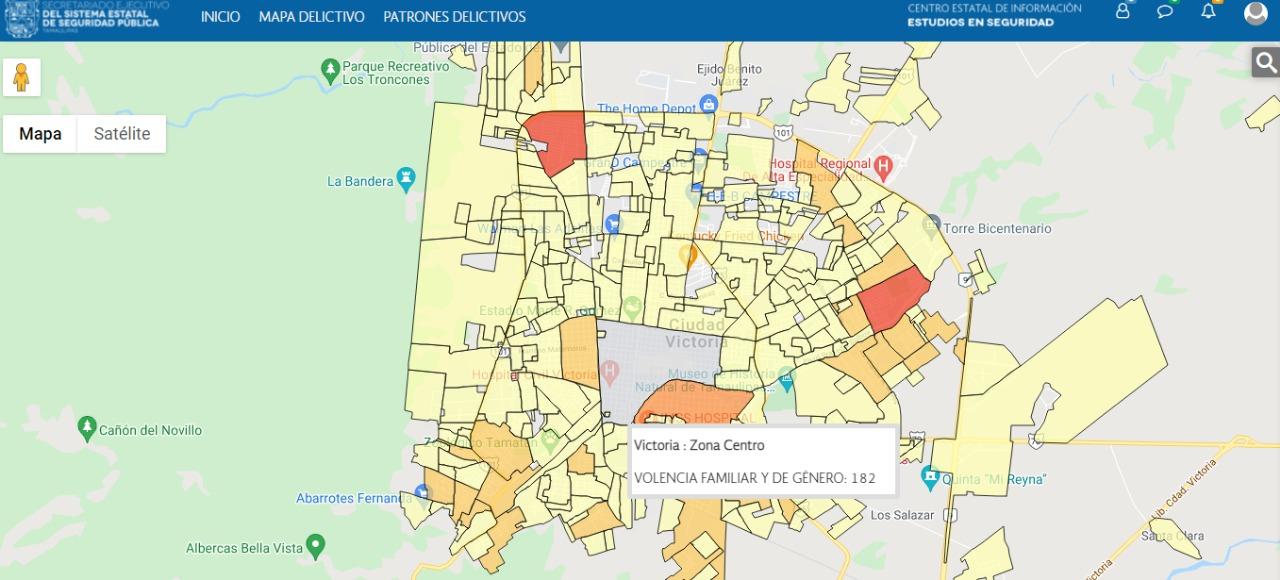
Task: Click the Parque Recreativo Los Troncones marker
Action: (330, 70)
